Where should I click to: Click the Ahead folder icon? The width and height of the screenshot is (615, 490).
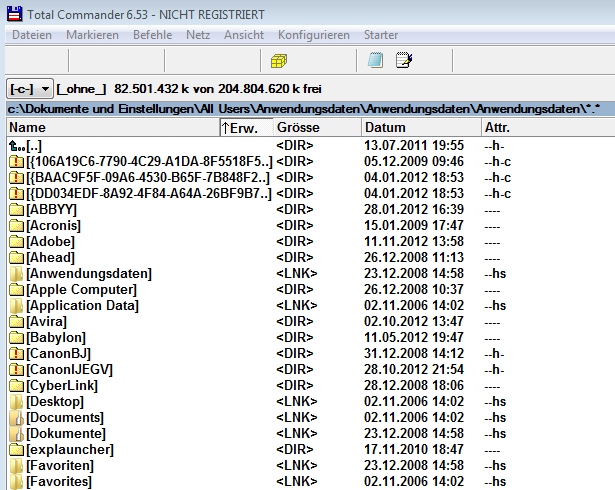point(16,258)
